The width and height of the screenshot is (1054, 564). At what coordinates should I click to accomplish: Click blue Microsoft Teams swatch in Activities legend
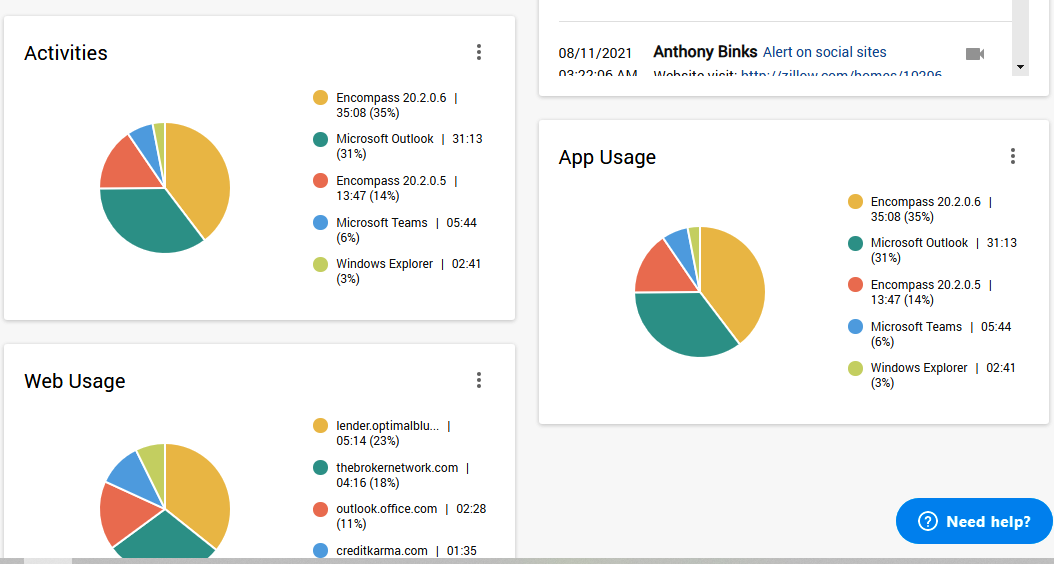(x=320, y=223)
